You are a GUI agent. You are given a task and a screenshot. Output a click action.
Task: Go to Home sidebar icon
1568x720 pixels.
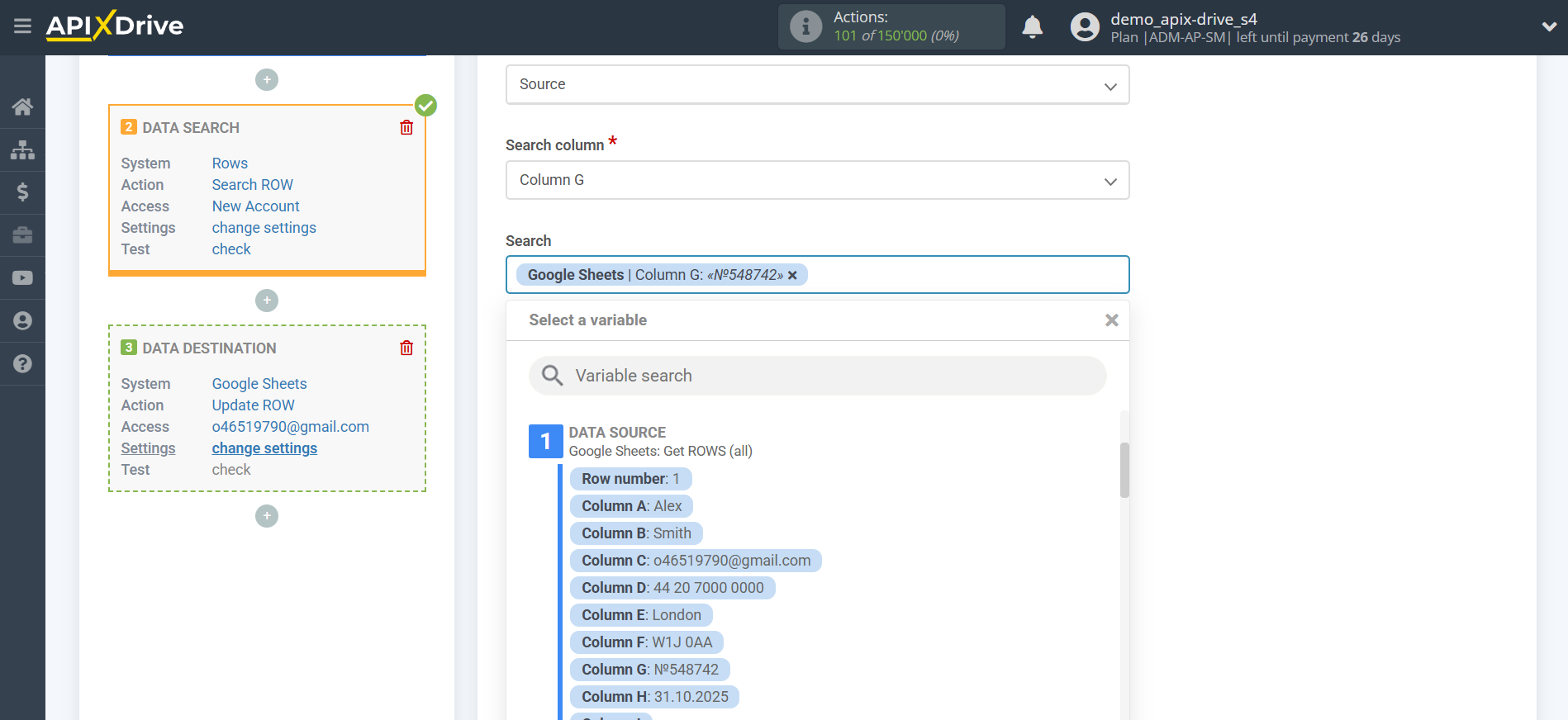pyautogui.click(x=22, y=107)
